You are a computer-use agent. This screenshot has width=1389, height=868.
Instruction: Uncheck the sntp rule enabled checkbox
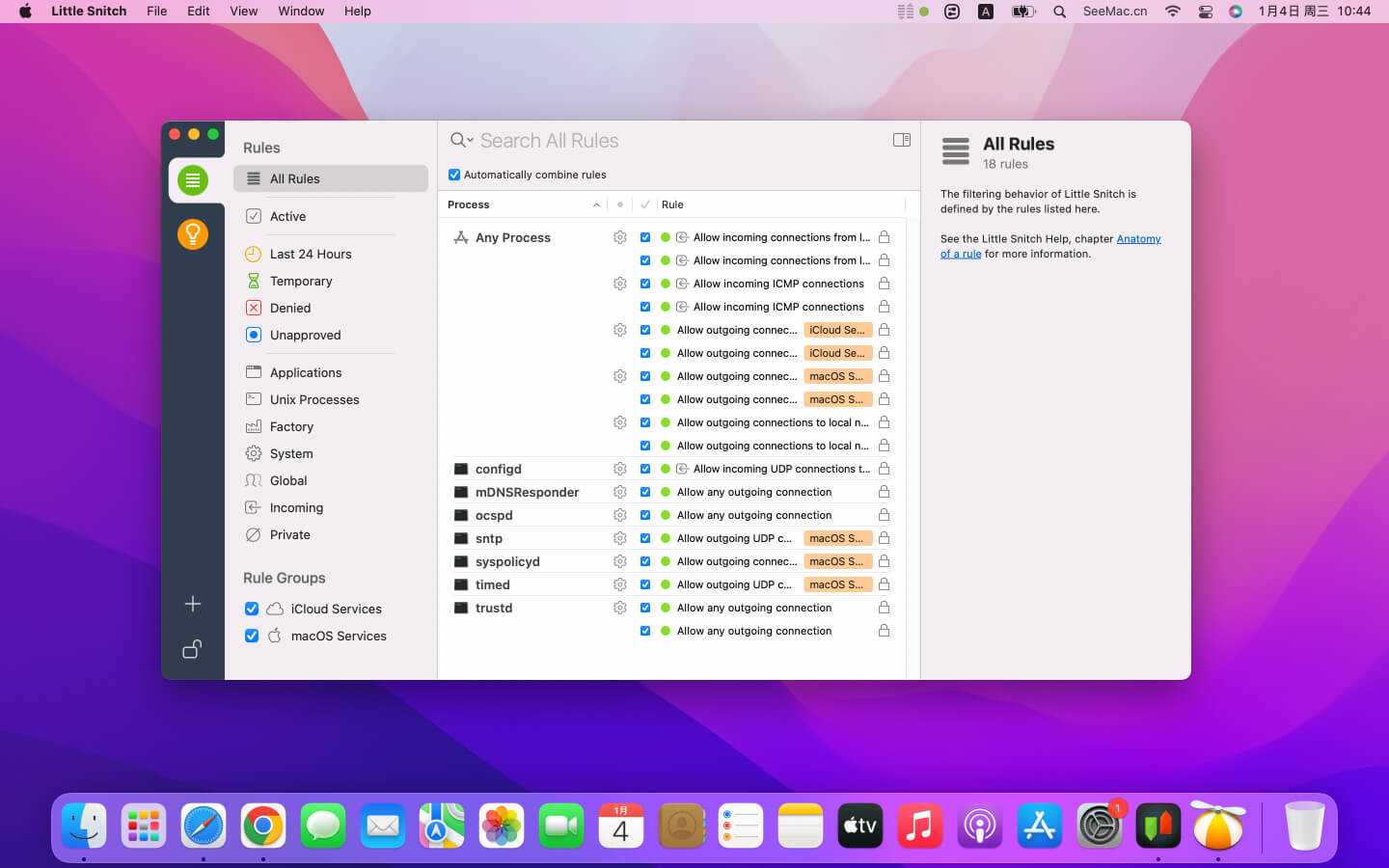tap(645, 538)
